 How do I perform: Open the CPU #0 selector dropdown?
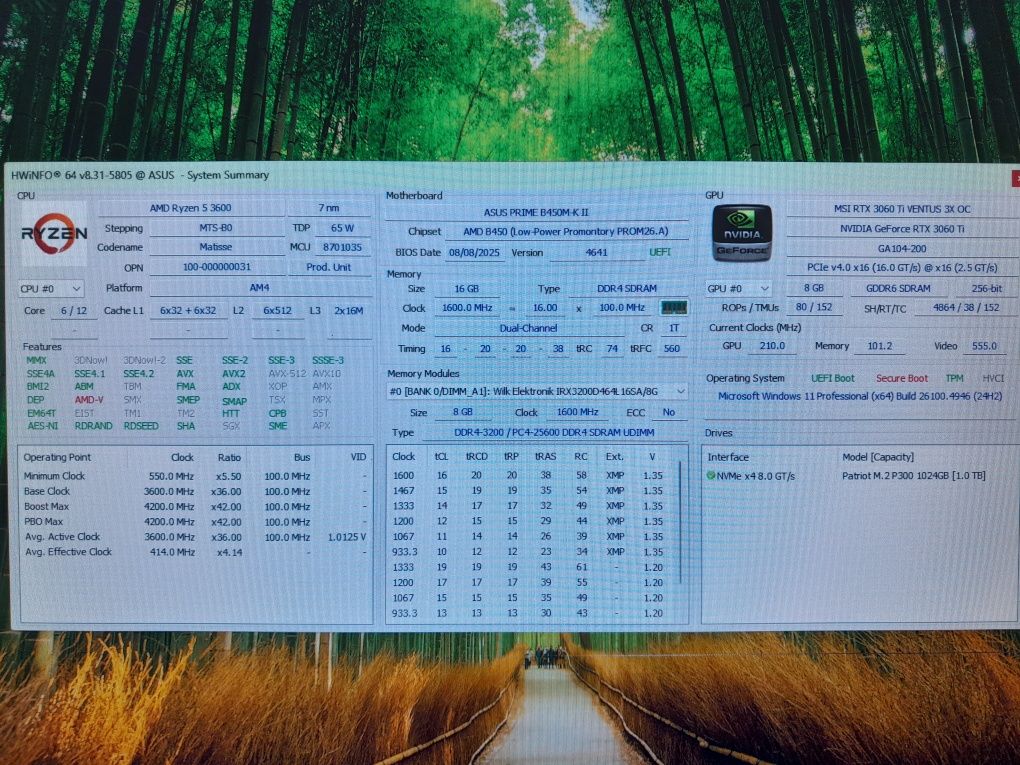click(x=51, y=288)
